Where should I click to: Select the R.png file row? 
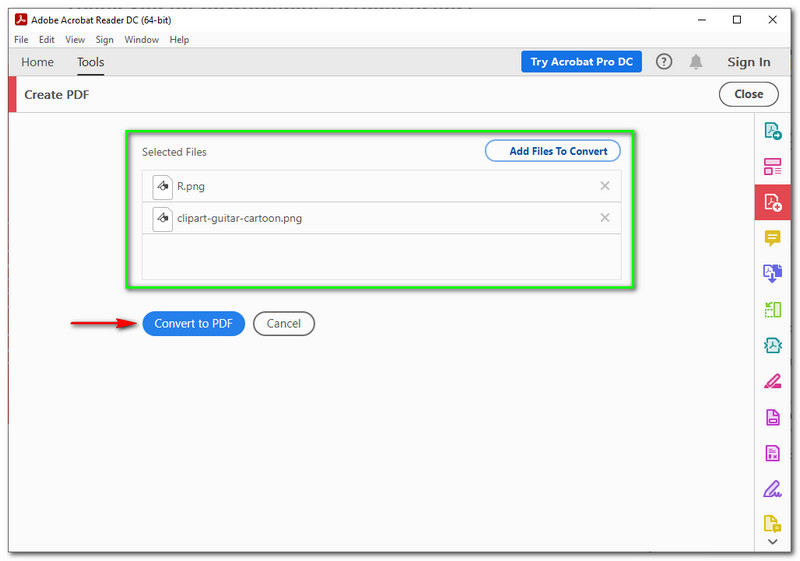pos(382,186)
